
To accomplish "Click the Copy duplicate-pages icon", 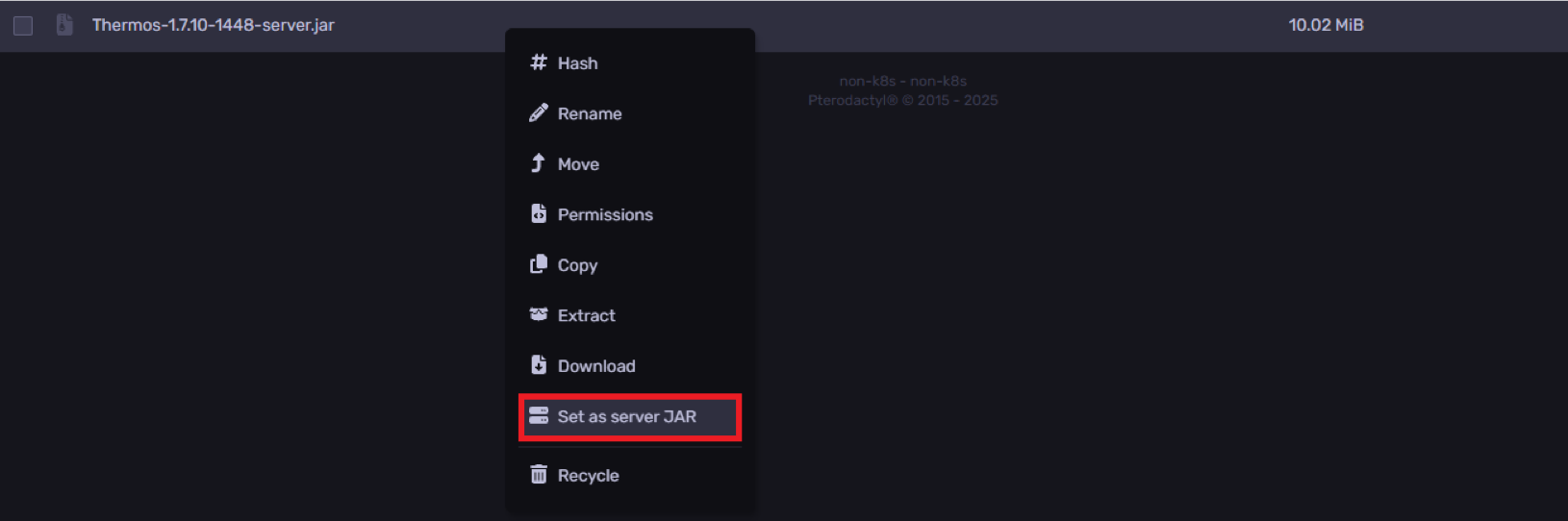I will (539, 264).
